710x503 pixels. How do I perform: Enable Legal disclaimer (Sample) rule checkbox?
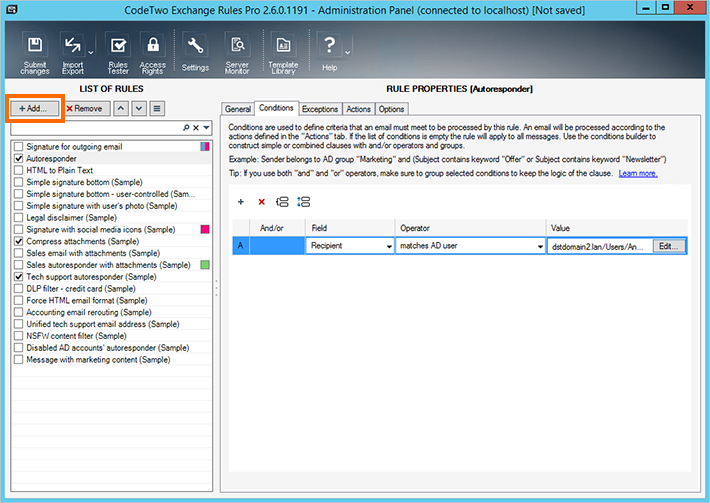(x=19, y=218)
